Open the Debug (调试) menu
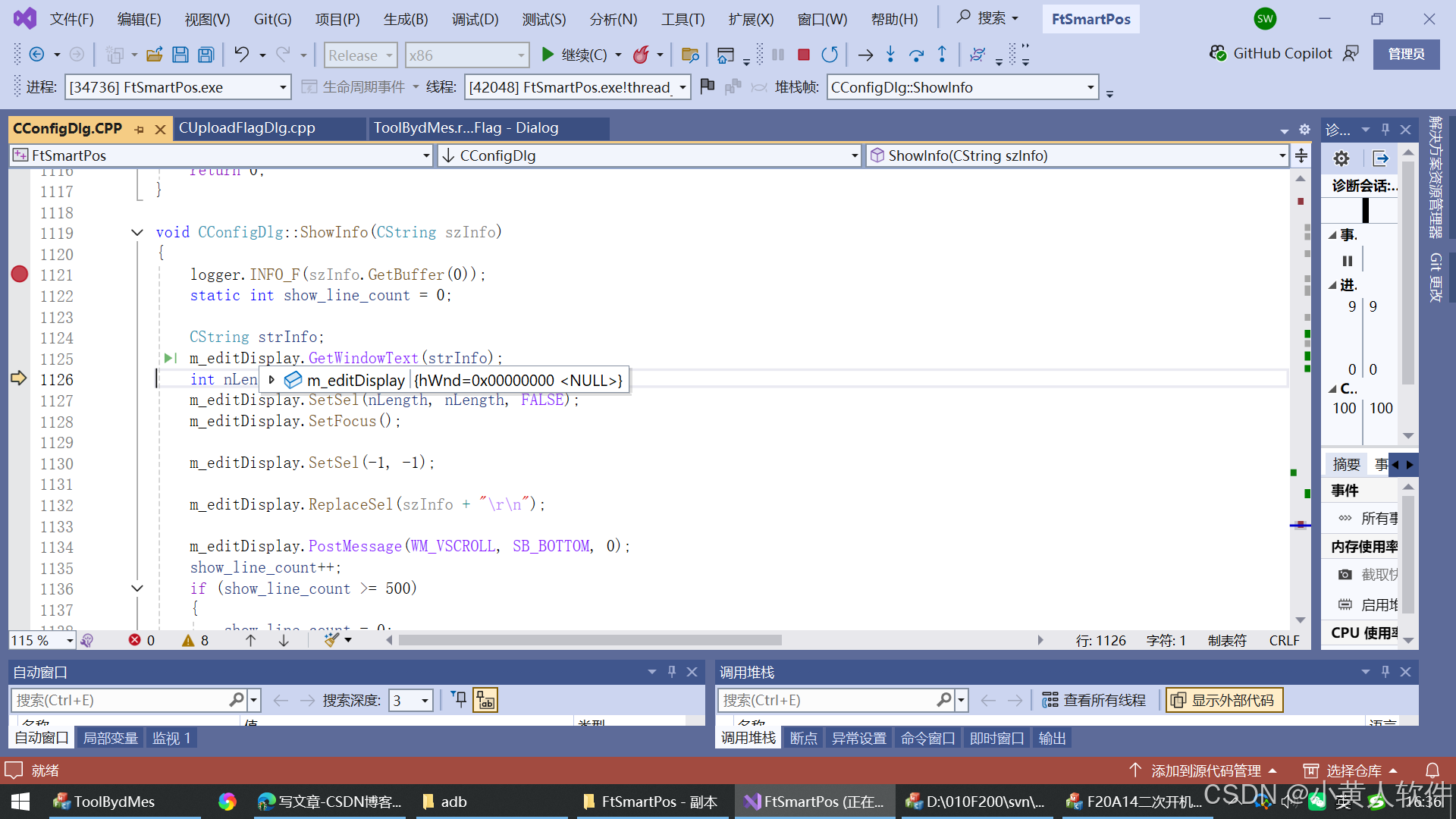The image size is (1456, 819). pyautogui.click(x=475, y=19)
